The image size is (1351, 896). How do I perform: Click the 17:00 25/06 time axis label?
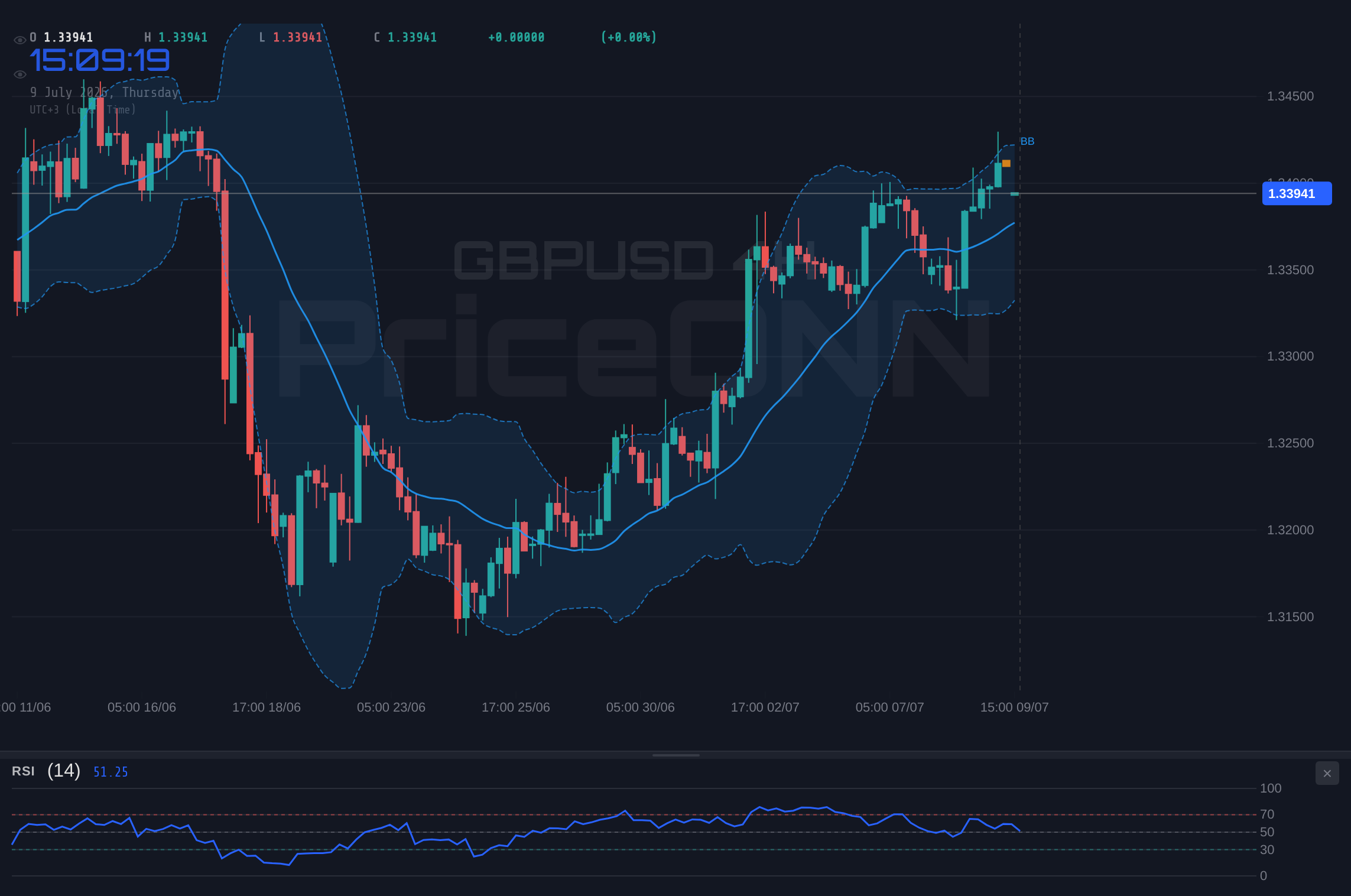(x=516, y=707)
